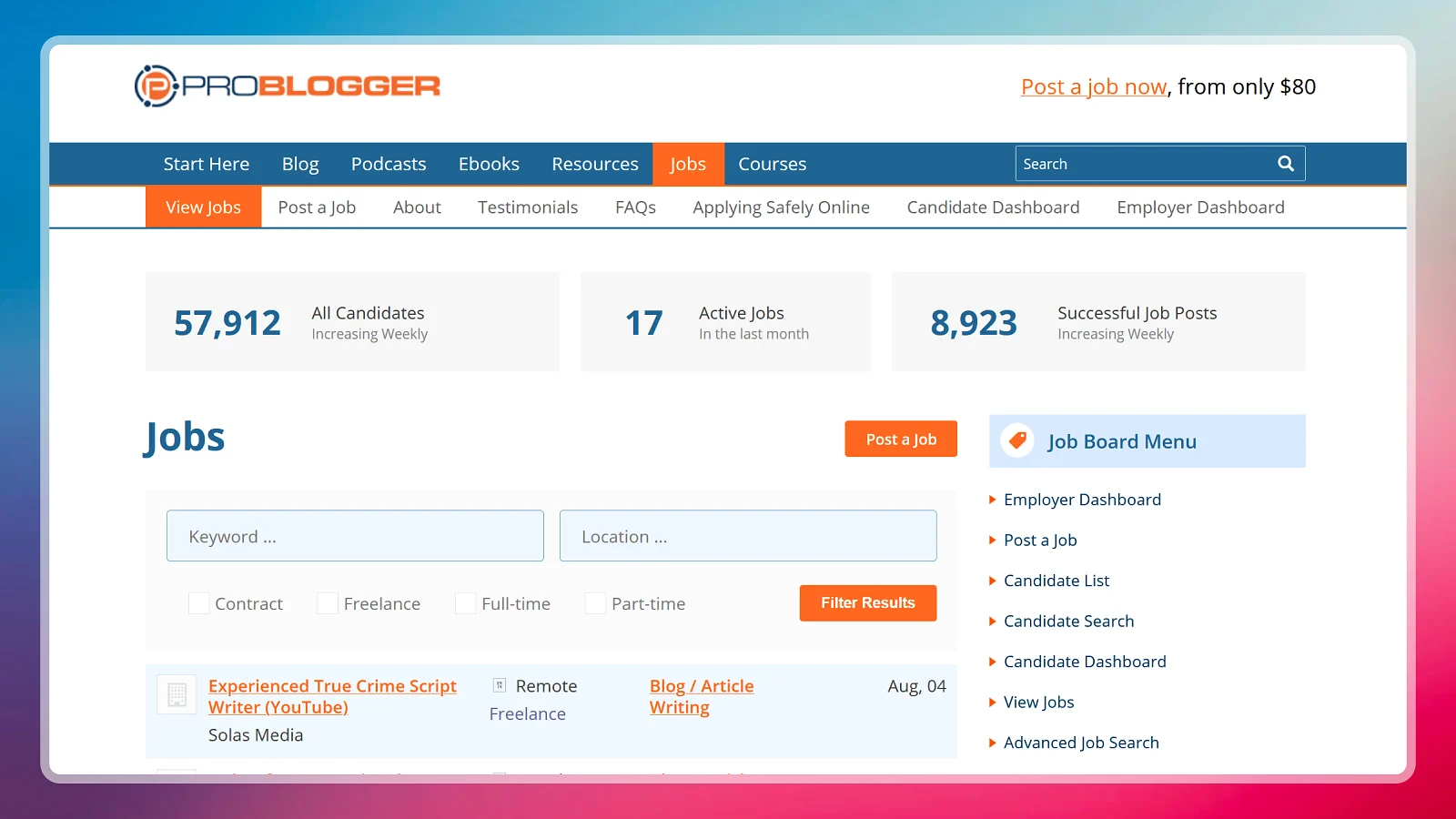Click the 'Aug, 04' posting date
This screenshot has height=819, width=1456.
click(916, 686)
